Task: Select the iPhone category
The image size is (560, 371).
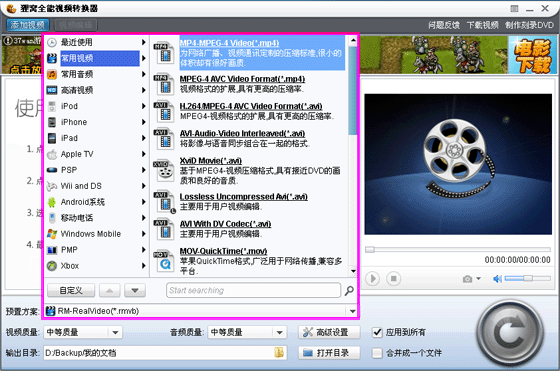Action: [96, 122]
